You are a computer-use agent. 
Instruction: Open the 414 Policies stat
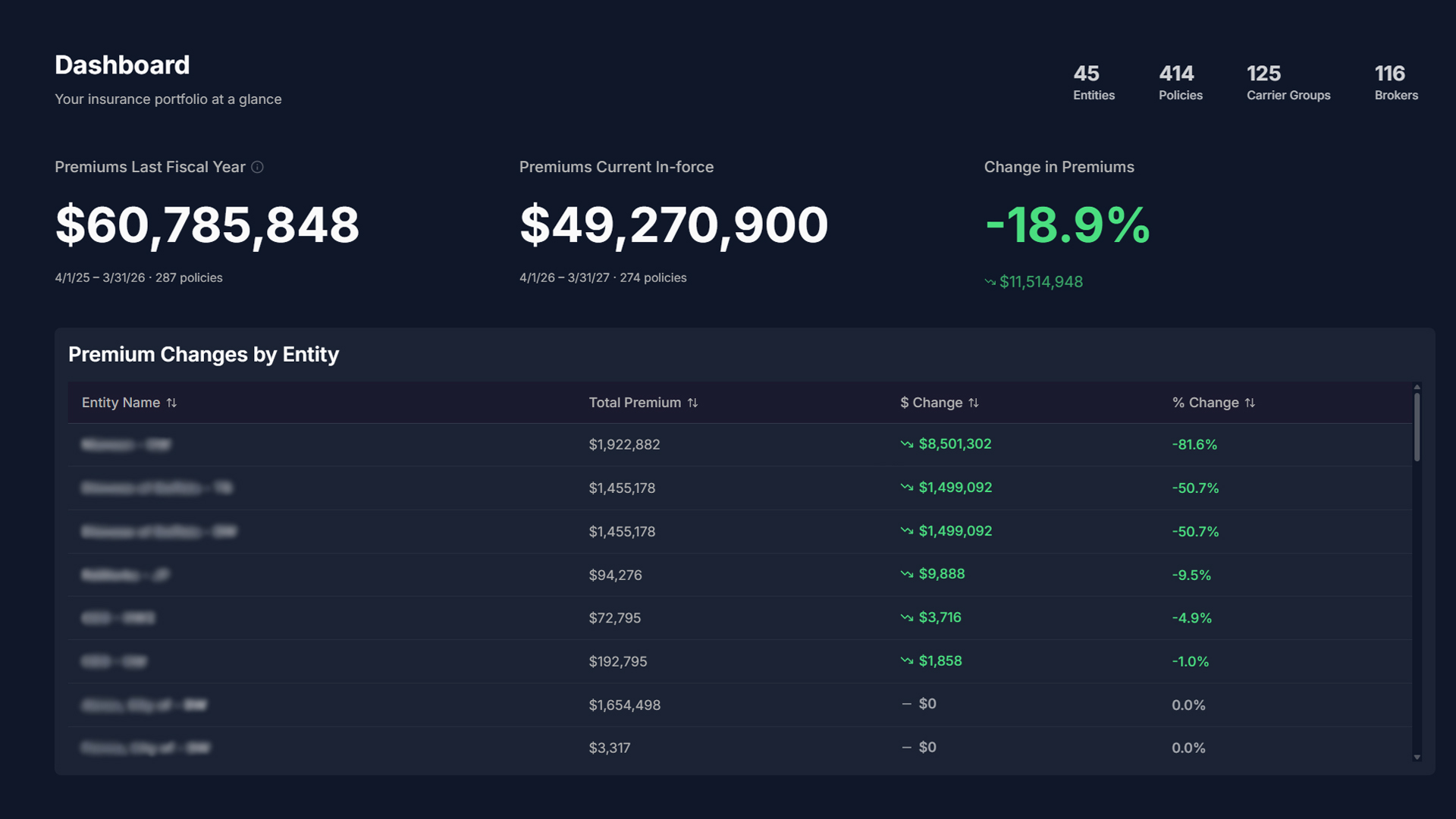(x=1180, y=83)
